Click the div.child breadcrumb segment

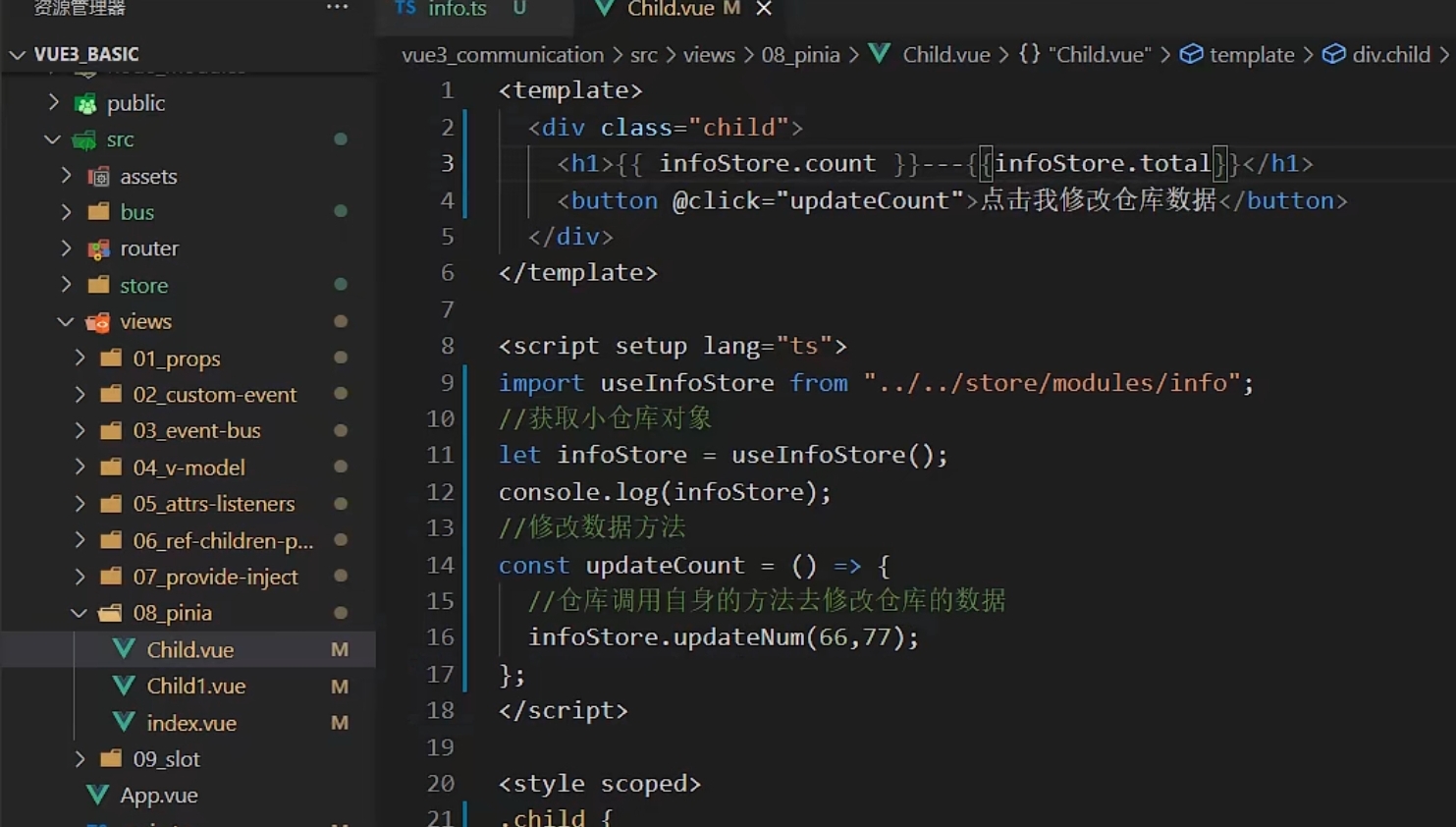pyautogui.click(x=1391, y=55)
